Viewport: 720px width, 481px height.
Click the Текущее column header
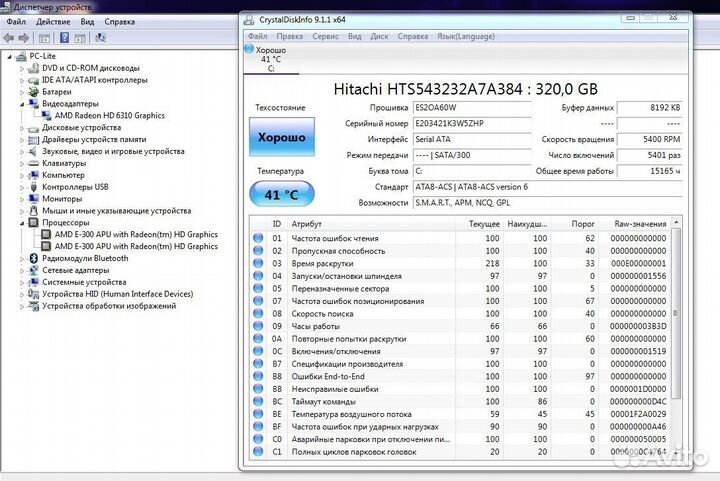click(479, 224)
